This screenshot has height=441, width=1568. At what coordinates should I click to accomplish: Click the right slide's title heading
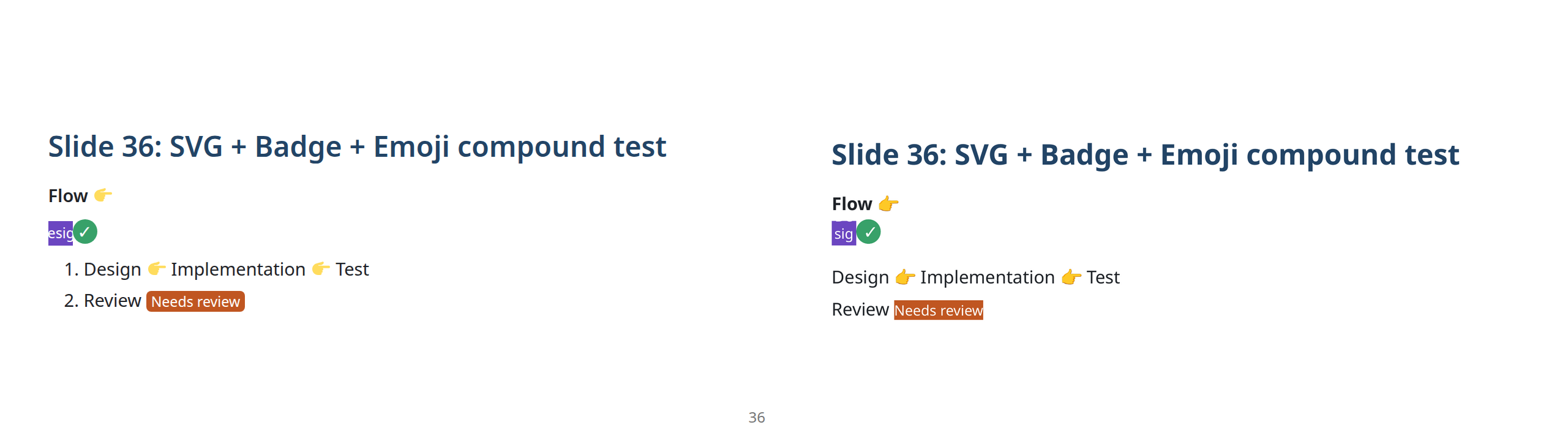pos(1145,155)
